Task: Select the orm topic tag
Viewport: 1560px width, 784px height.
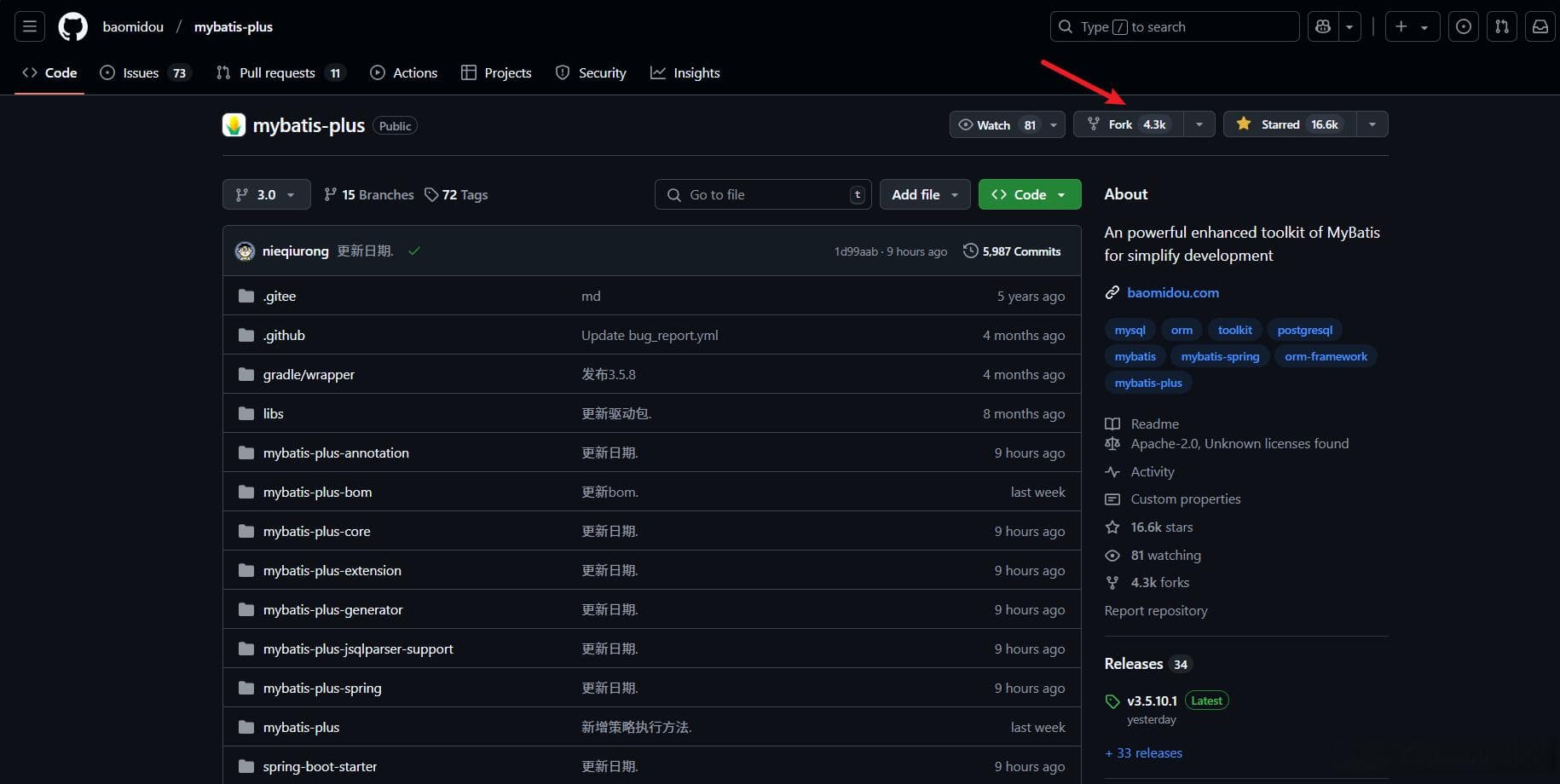Action: click(x=1182, y=330)
